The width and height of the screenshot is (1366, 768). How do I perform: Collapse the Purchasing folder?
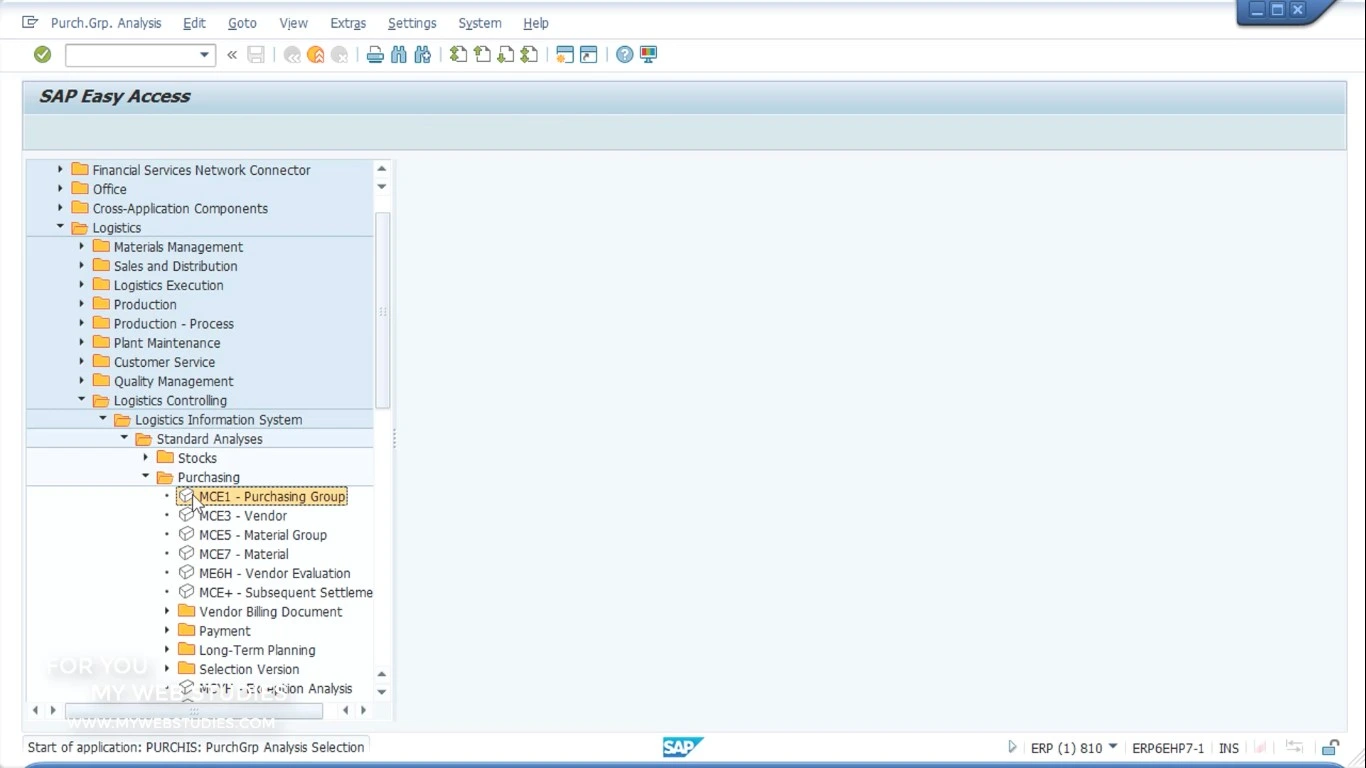145,477
